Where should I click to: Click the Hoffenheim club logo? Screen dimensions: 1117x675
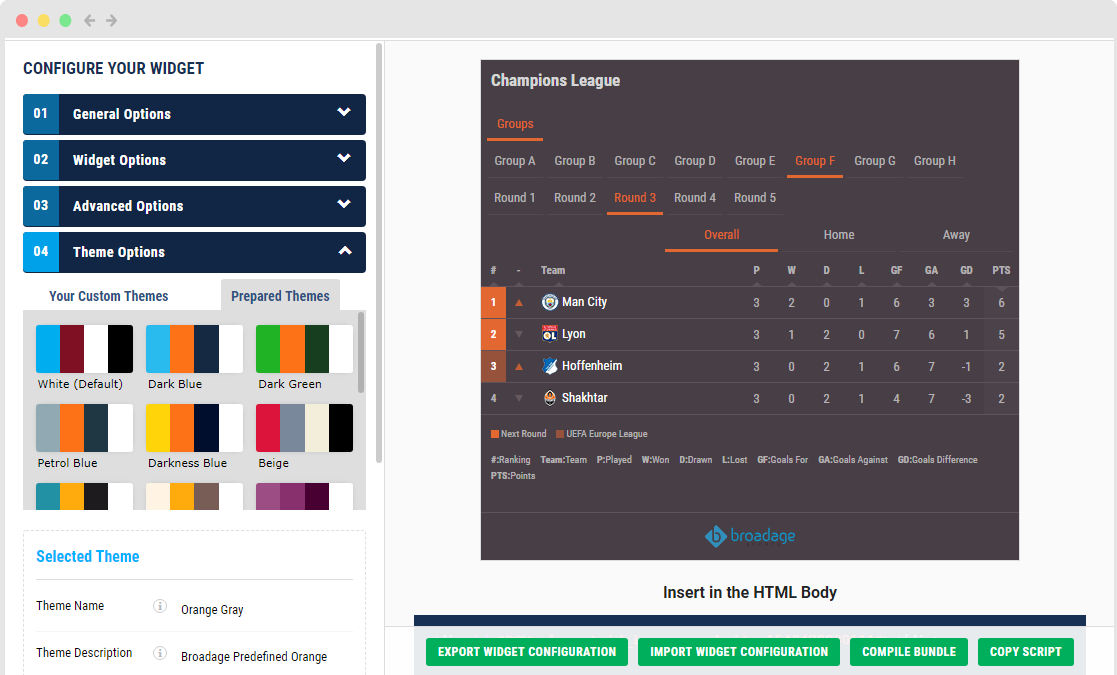point(551,366)
